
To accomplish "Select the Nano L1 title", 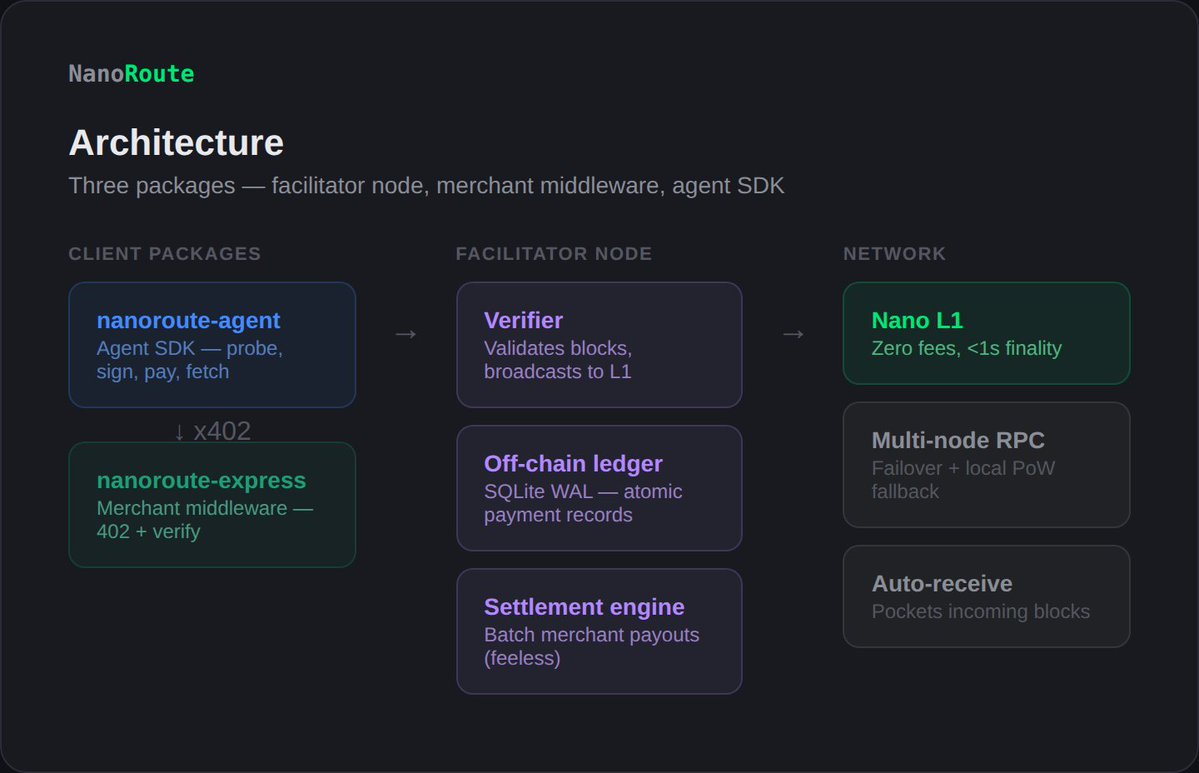I will point(917,321).
